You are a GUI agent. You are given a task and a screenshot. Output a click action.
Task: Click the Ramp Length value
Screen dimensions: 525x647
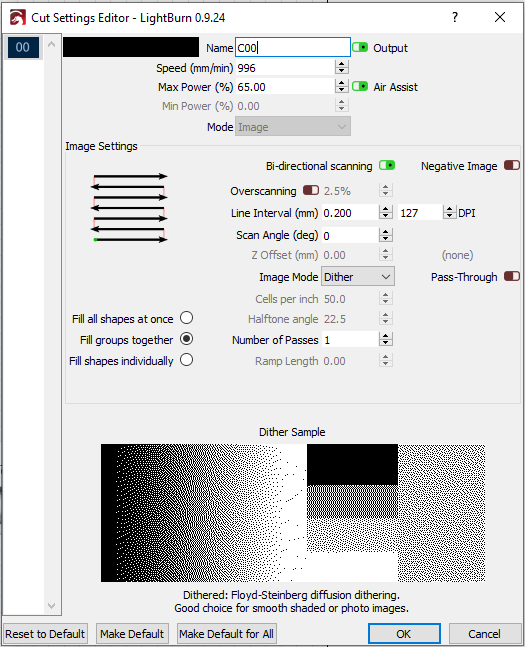tap(350, 361)
